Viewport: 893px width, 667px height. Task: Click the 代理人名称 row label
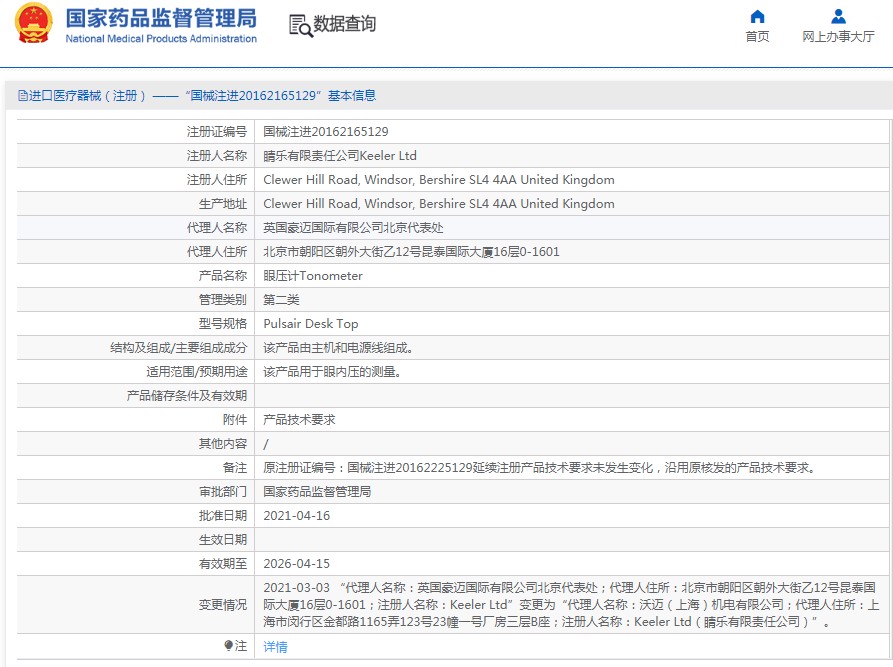pyautogui.click(x=217, y=228)
